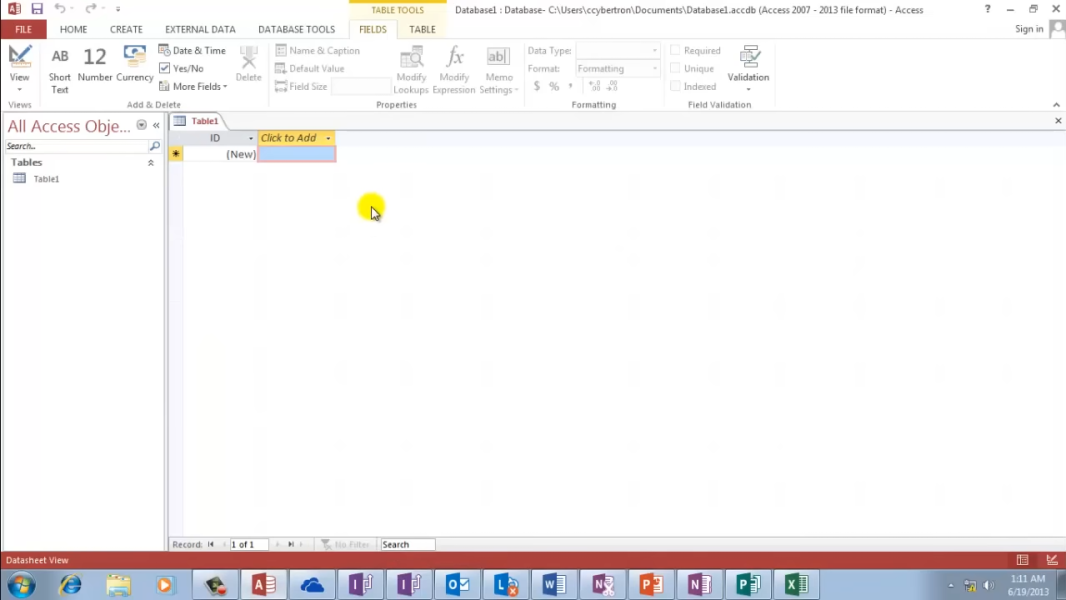Click Modify Expression fx icon
Image resolution: width=1066 pixels, height=600 pixels.
click(454, 56)
